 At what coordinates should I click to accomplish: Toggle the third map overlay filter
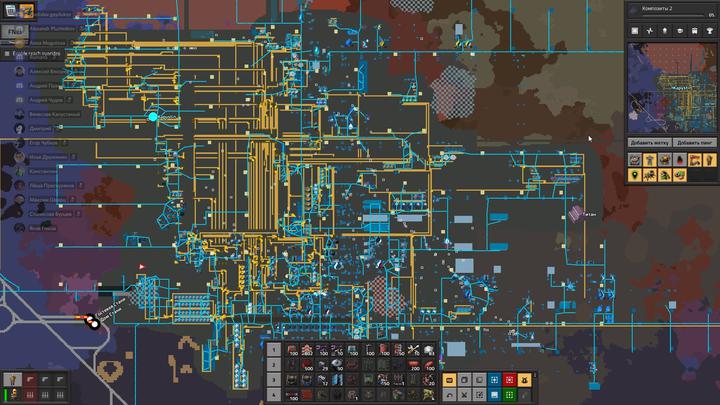(x=664, y=159)
